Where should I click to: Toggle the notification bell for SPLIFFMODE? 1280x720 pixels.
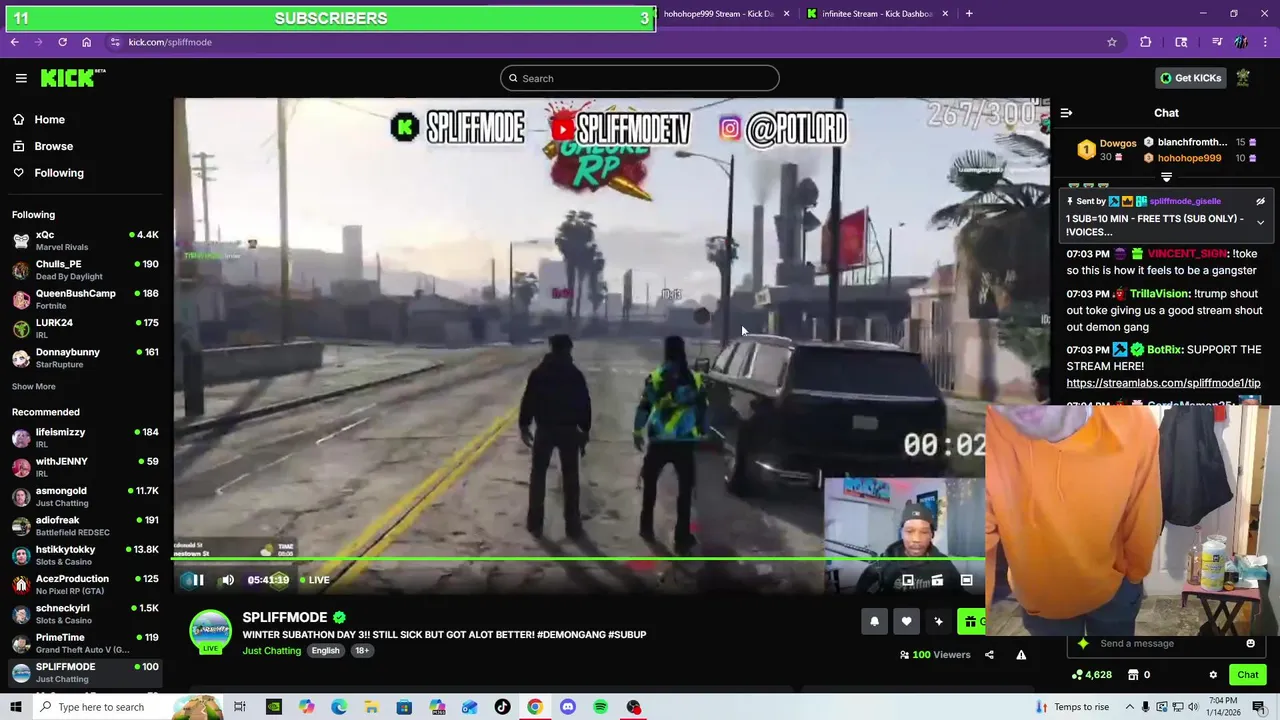pyautogui.click(x=874, y=622)
